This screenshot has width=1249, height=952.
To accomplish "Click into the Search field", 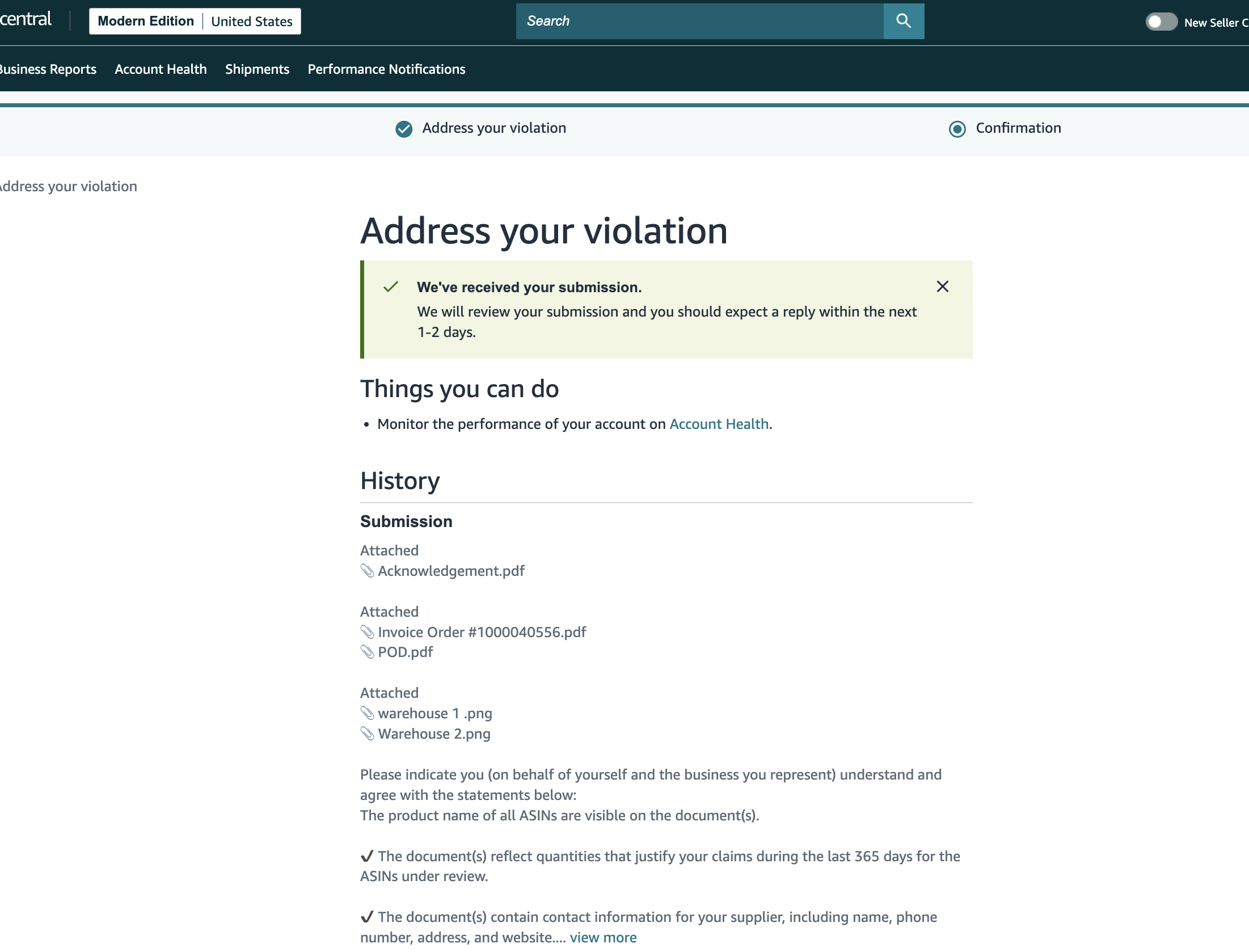I will pos(700,21).
